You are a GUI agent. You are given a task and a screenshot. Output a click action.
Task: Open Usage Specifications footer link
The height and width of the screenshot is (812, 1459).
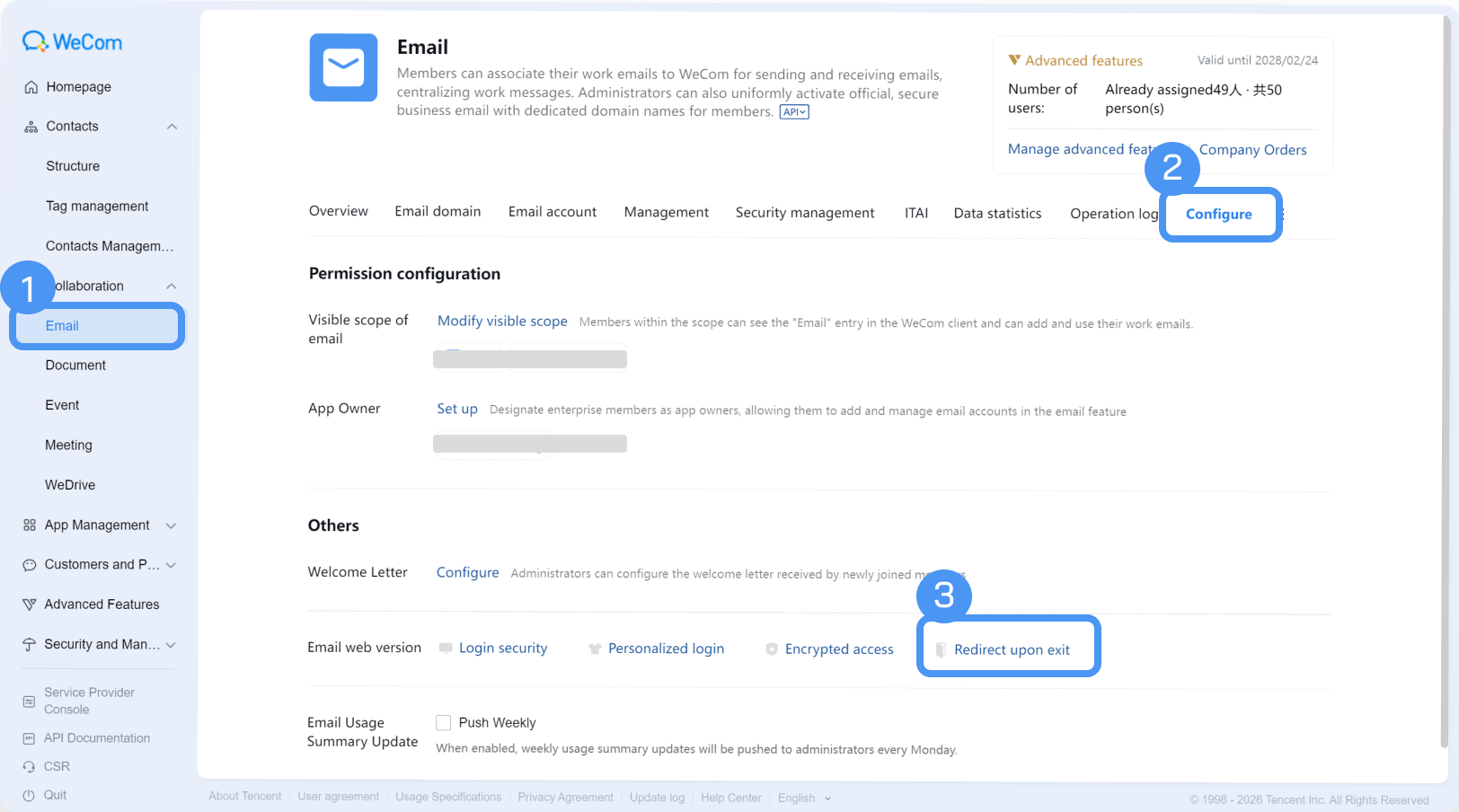tap(448, 797)
